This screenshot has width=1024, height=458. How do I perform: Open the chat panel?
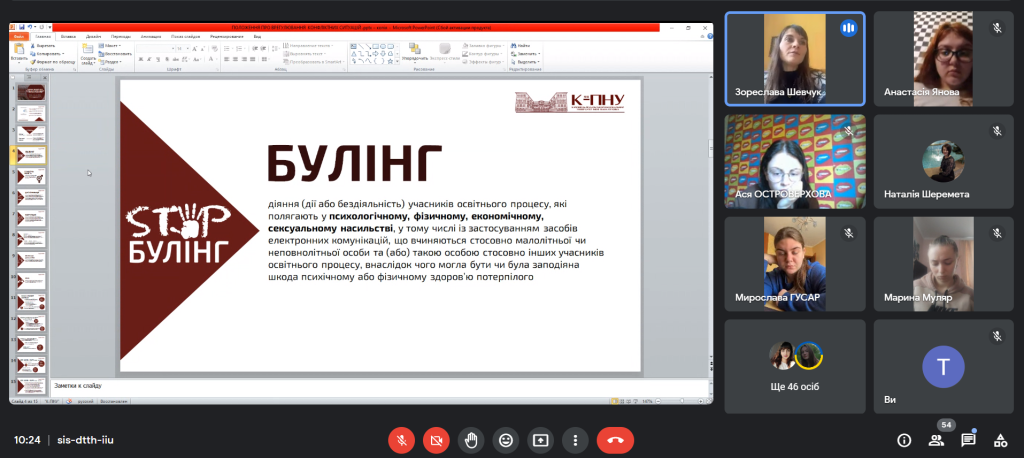pyautogui.click(x=968, y=440)
